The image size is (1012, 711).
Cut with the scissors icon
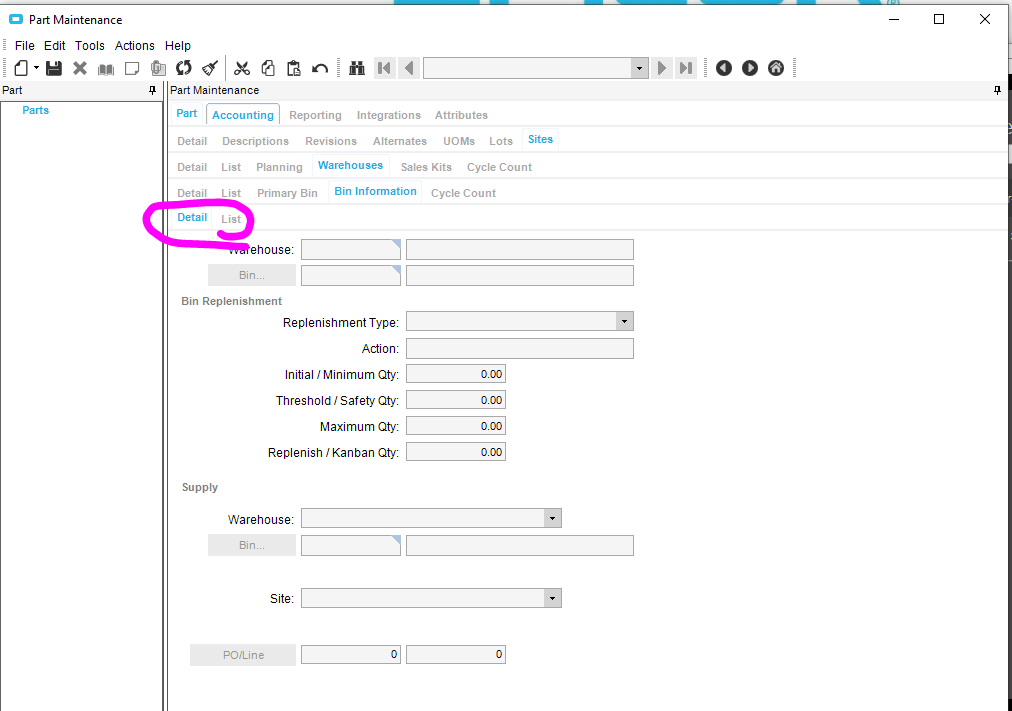point(242,68)
